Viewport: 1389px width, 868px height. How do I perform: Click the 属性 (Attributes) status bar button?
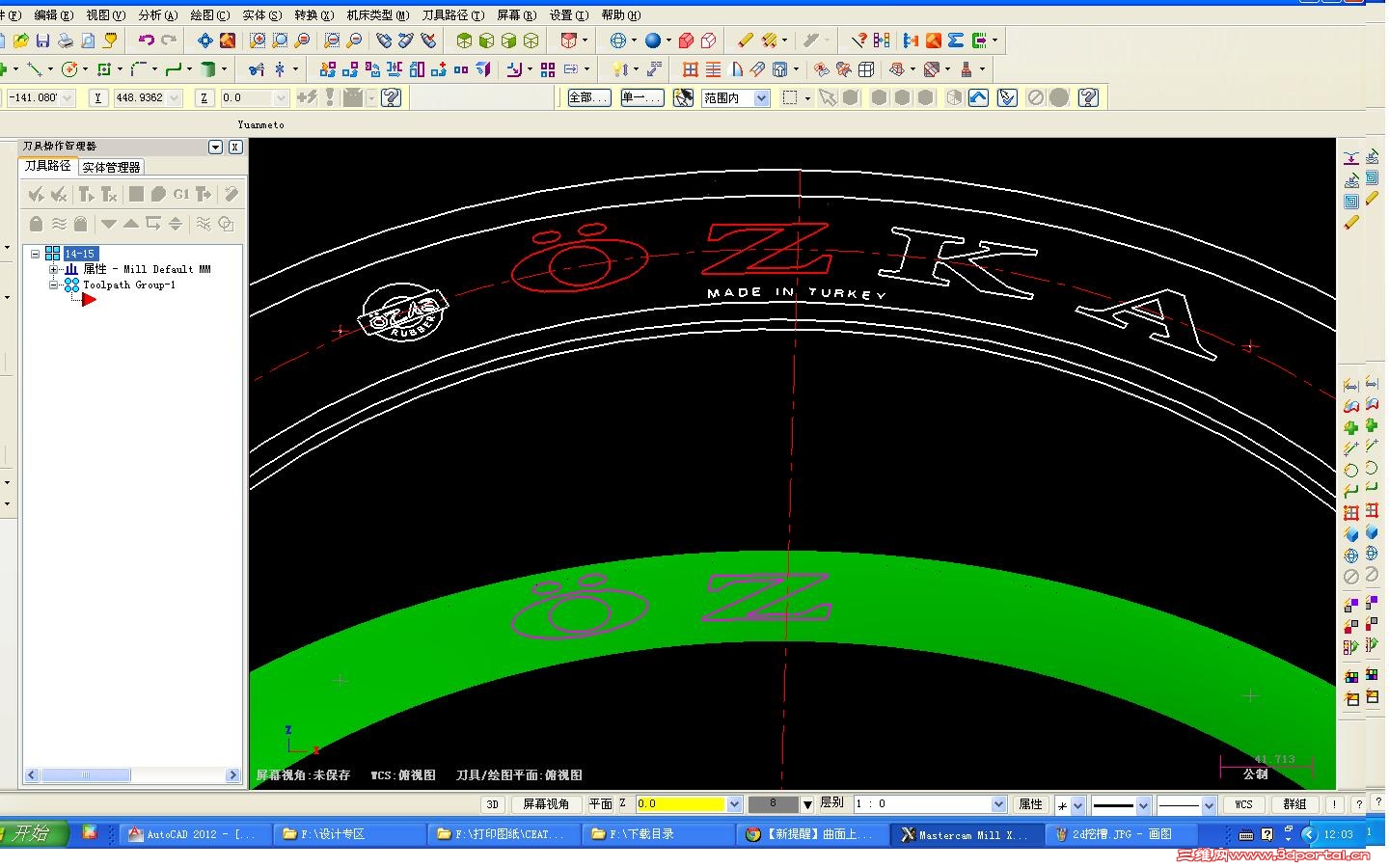click(x=1030, y=804)
